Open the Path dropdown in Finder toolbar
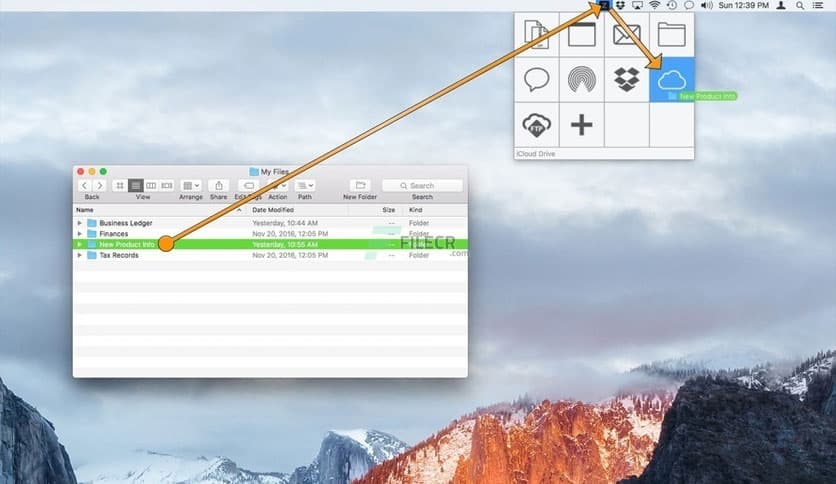 coord(305,185)
